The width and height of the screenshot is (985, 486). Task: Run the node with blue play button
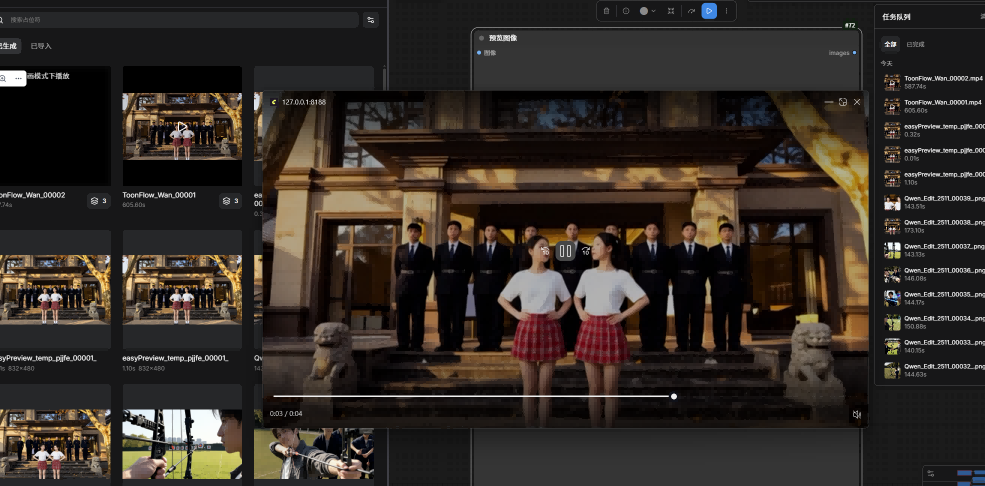709,11
